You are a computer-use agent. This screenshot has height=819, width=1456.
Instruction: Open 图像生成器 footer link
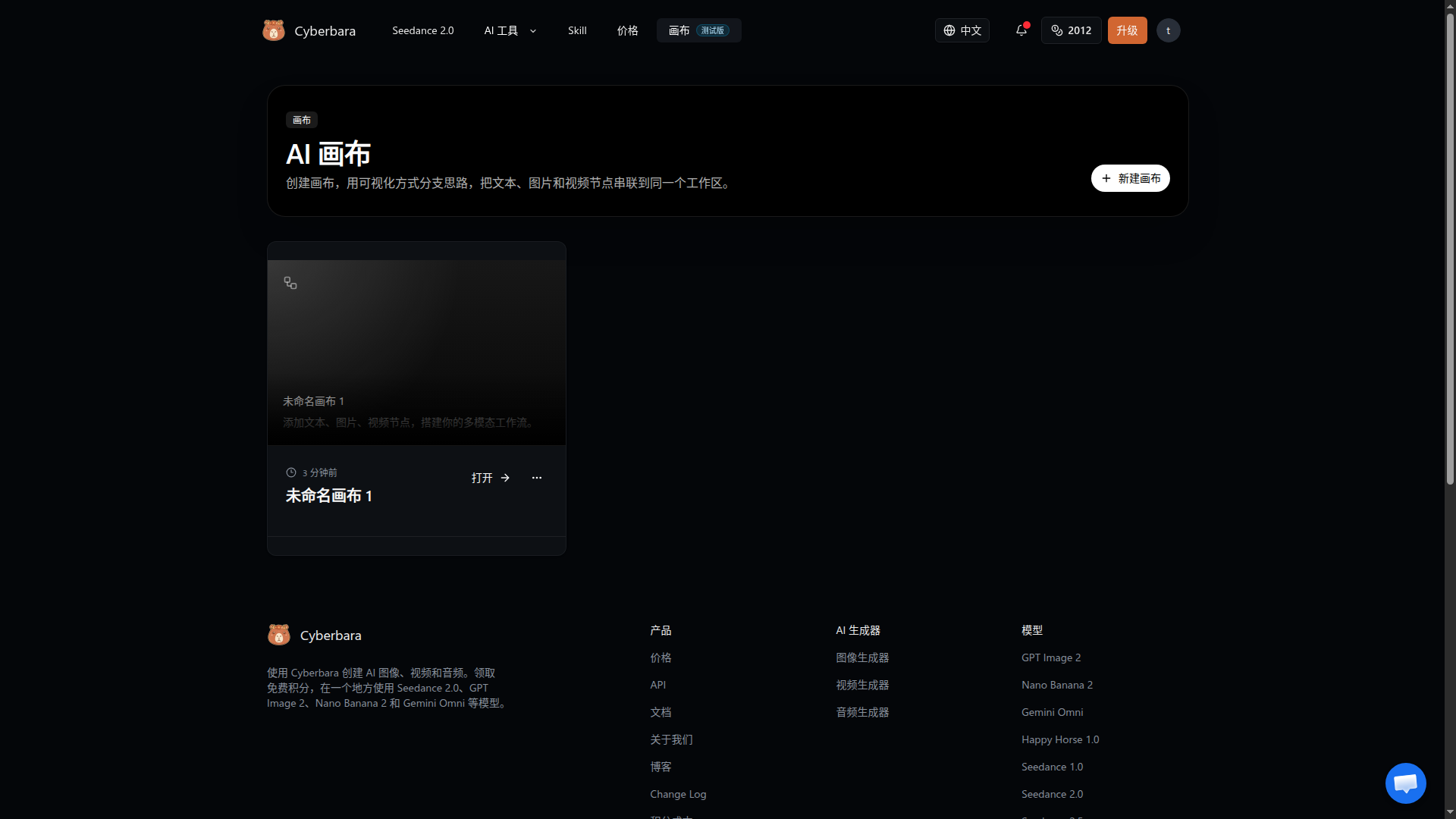(x=862, y=657)
